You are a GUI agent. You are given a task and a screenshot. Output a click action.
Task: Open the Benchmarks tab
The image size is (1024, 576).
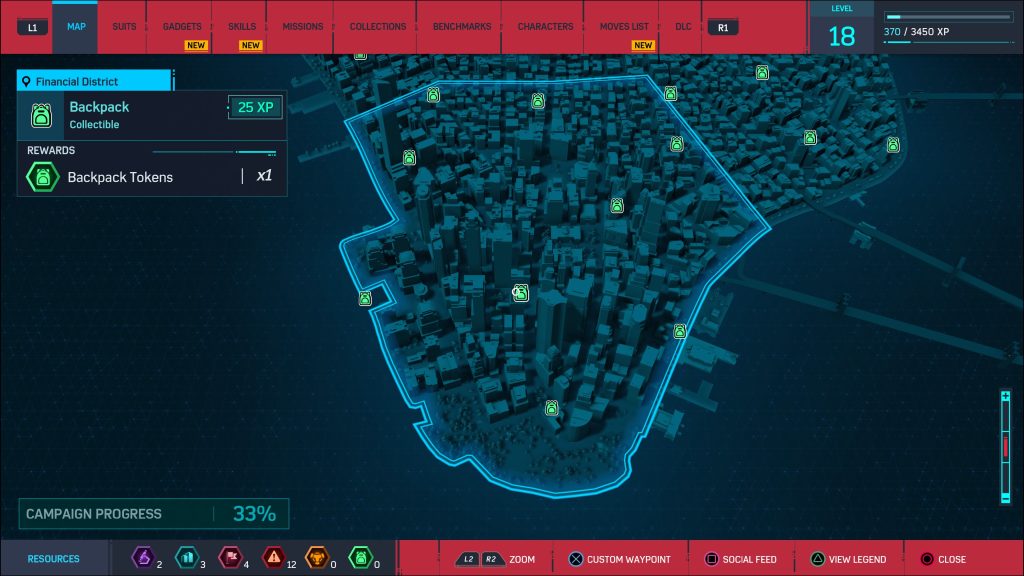point(462,27)
